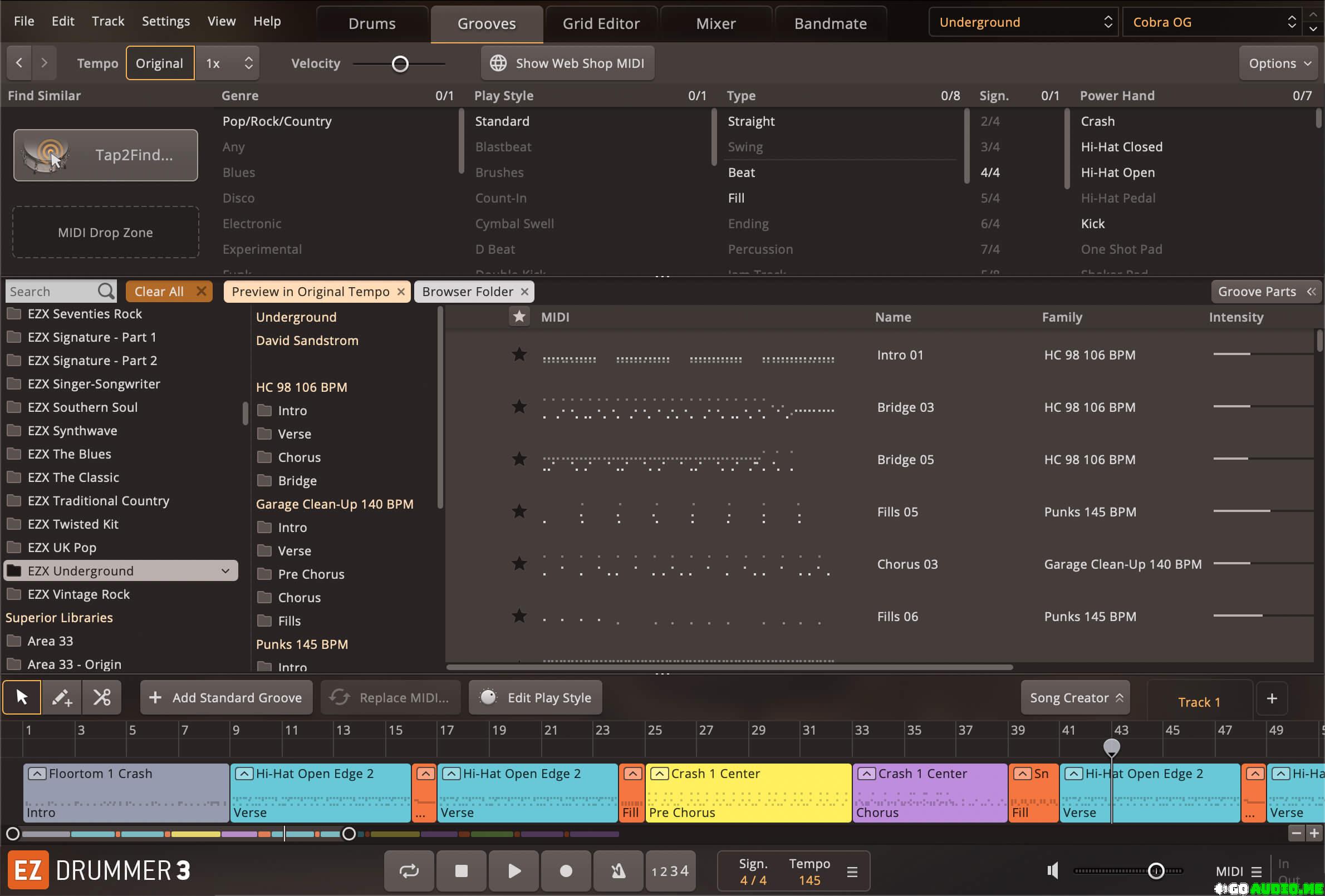Select Original tempo toggle
This screenshot has height=896, width=1325.
click(x=160, y=63)
